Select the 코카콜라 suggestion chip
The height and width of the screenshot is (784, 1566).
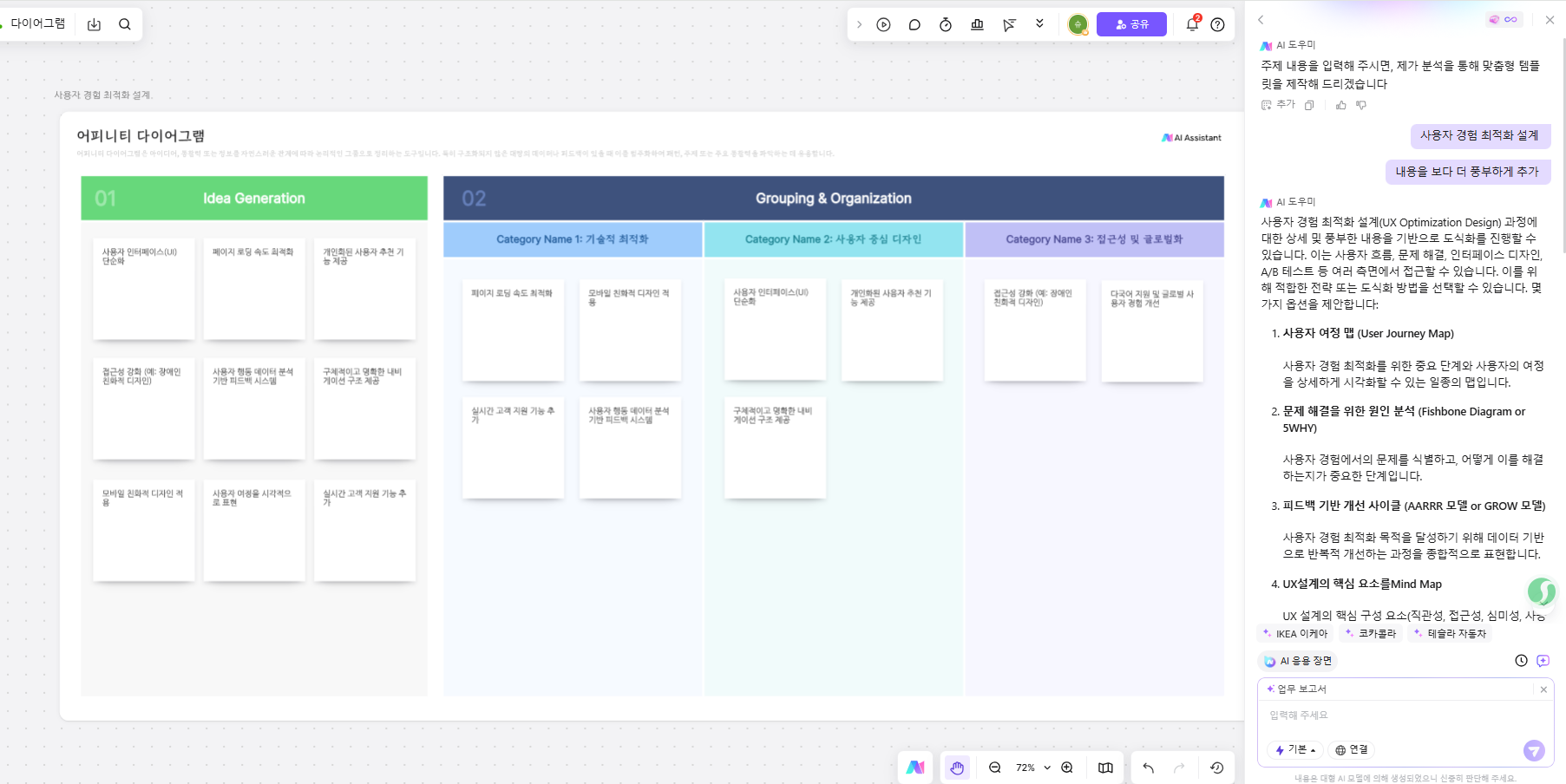tap(1370, 633)
